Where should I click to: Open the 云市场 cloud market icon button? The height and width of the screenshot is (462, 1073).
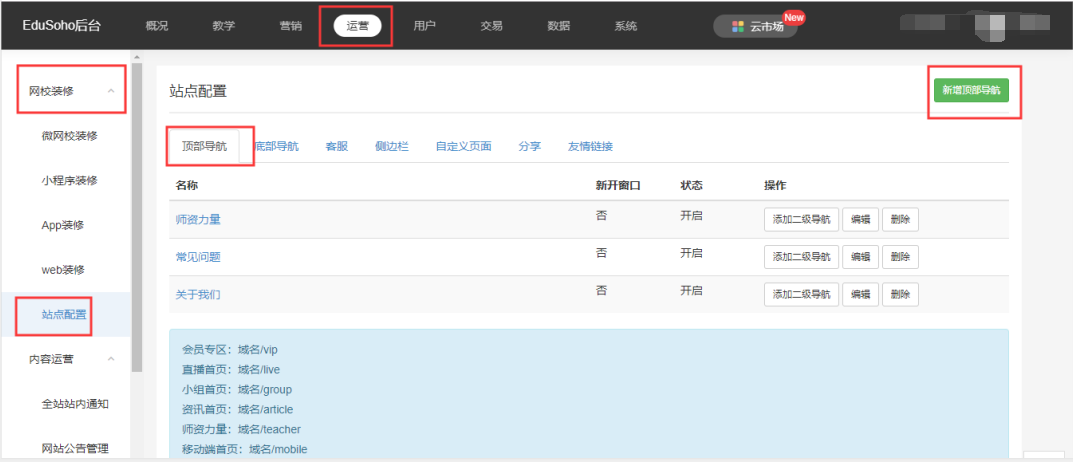[755, 27]
